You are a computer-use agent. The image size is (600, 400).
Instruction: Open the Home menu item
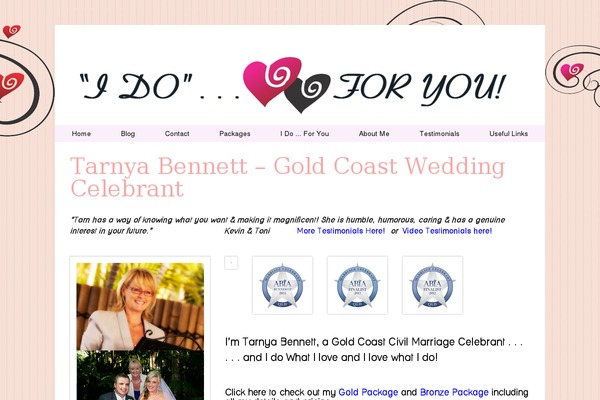(81, 134)
